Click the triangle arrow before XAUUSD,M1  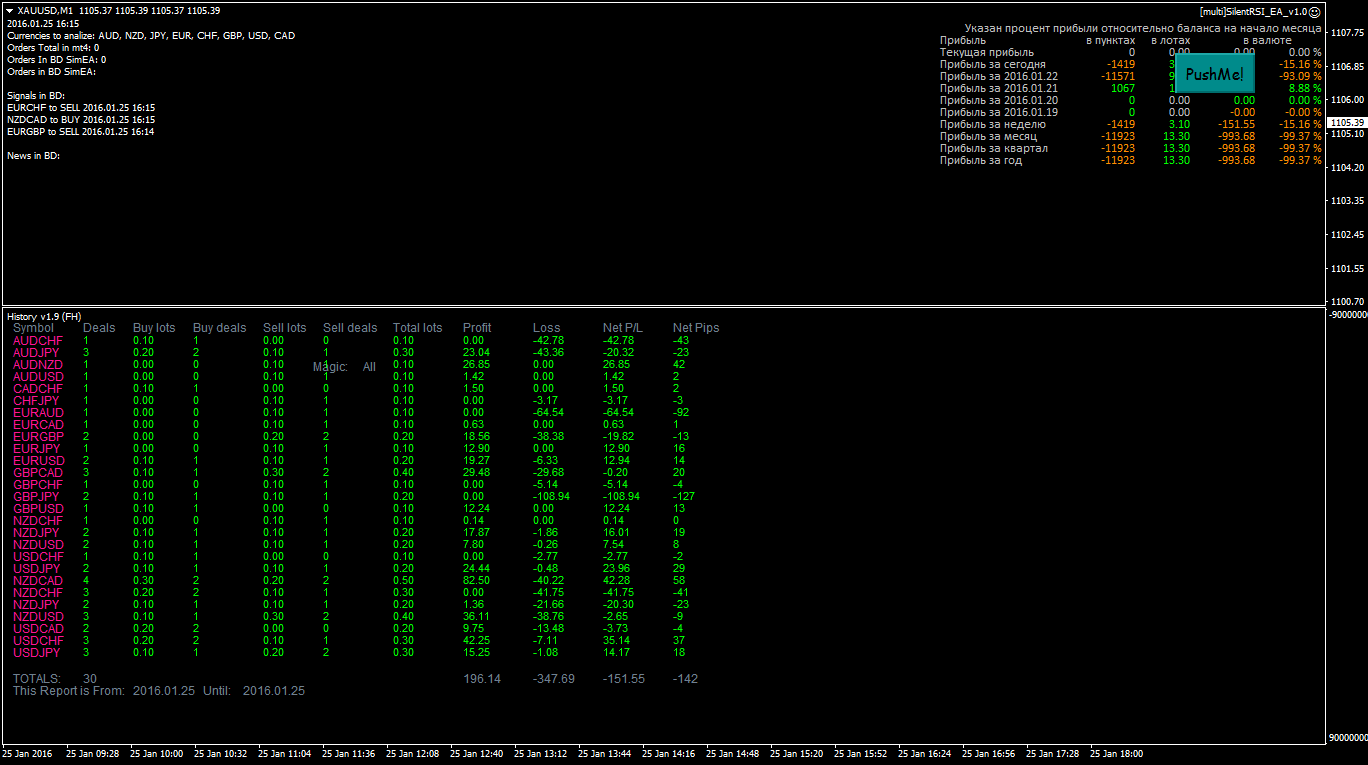(10, 11)
